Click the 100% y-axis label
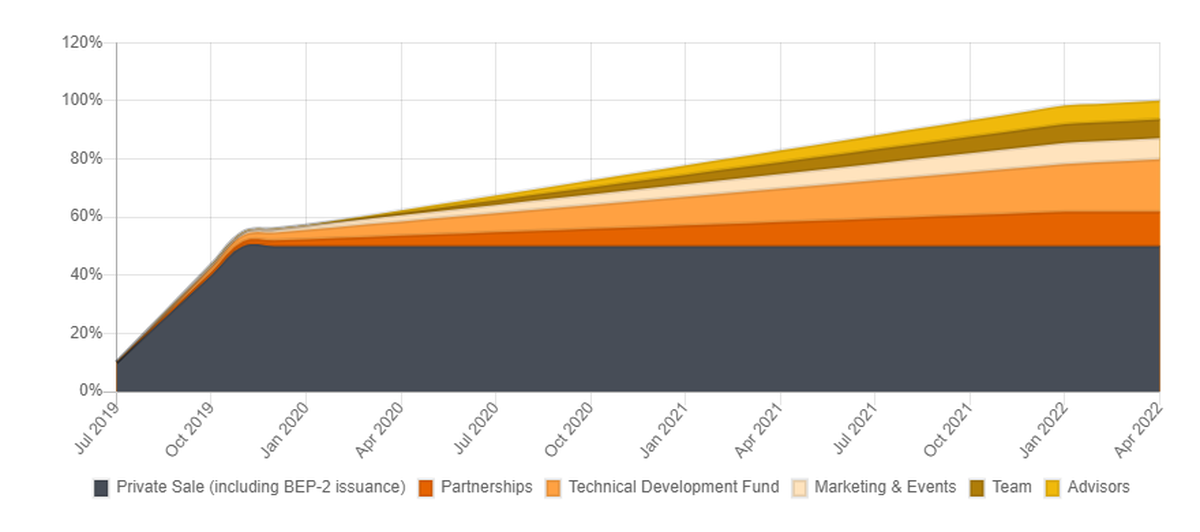 click(82, 100)
